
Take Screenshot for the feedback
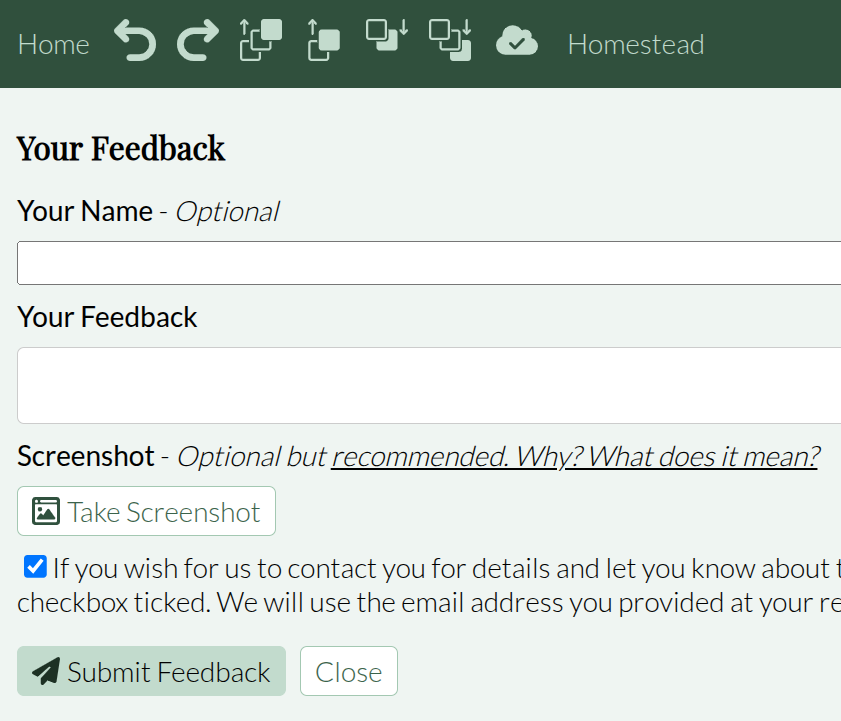pos(146,511)
